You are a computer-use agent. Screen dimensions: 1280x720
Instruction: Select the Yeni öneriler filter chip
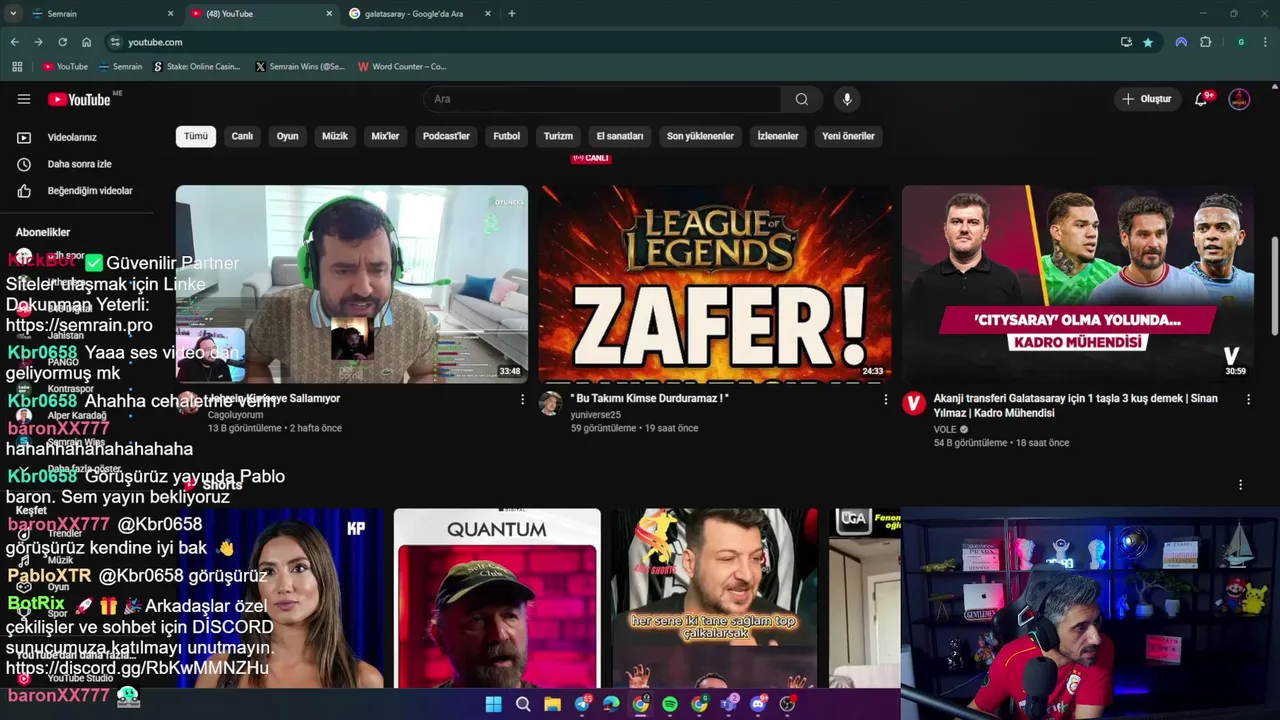click(x=848, y=136)
